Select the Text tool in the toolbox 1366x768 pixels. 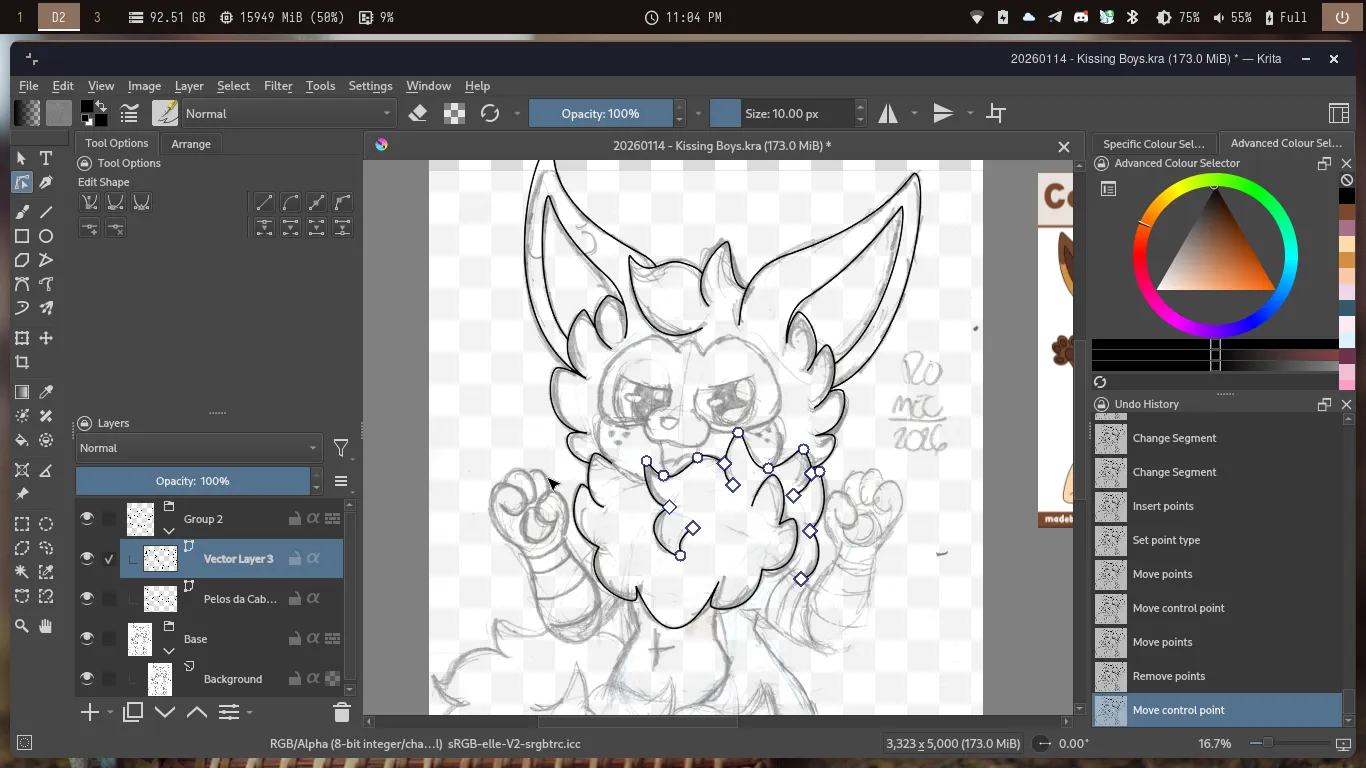pyautogui.click(x=46, y=158)
